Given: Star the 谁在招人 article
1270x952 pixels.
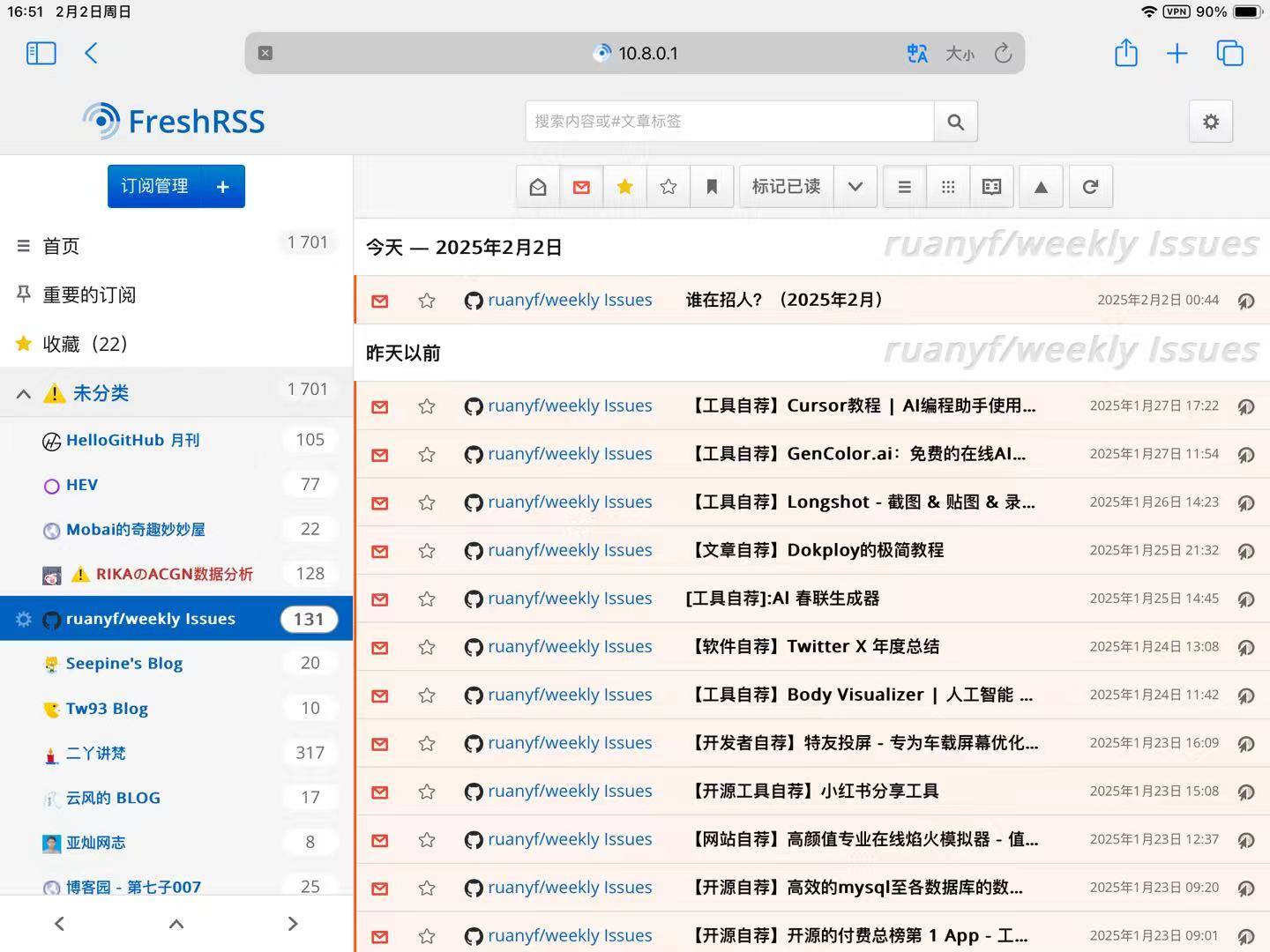Looking at the screenshot, I should coord(427,301).
